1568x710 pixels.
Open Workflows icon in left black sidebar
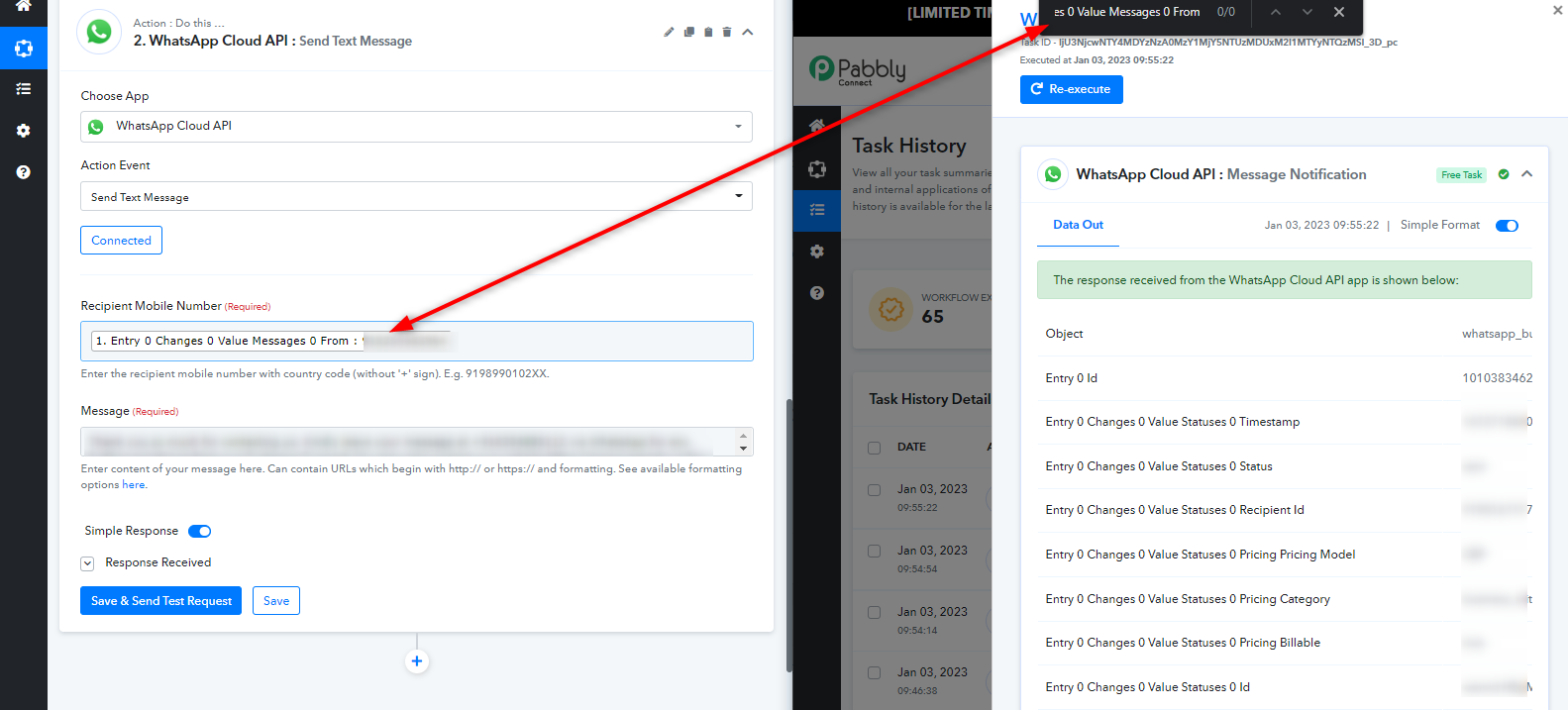[x=24, y=49]
